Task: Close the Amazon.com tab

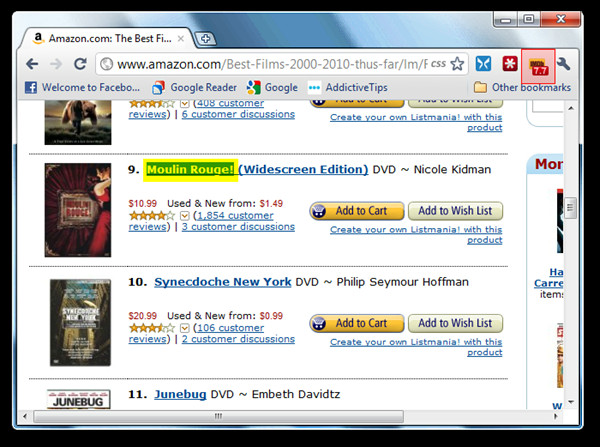Action: click(x=181, y=39)
